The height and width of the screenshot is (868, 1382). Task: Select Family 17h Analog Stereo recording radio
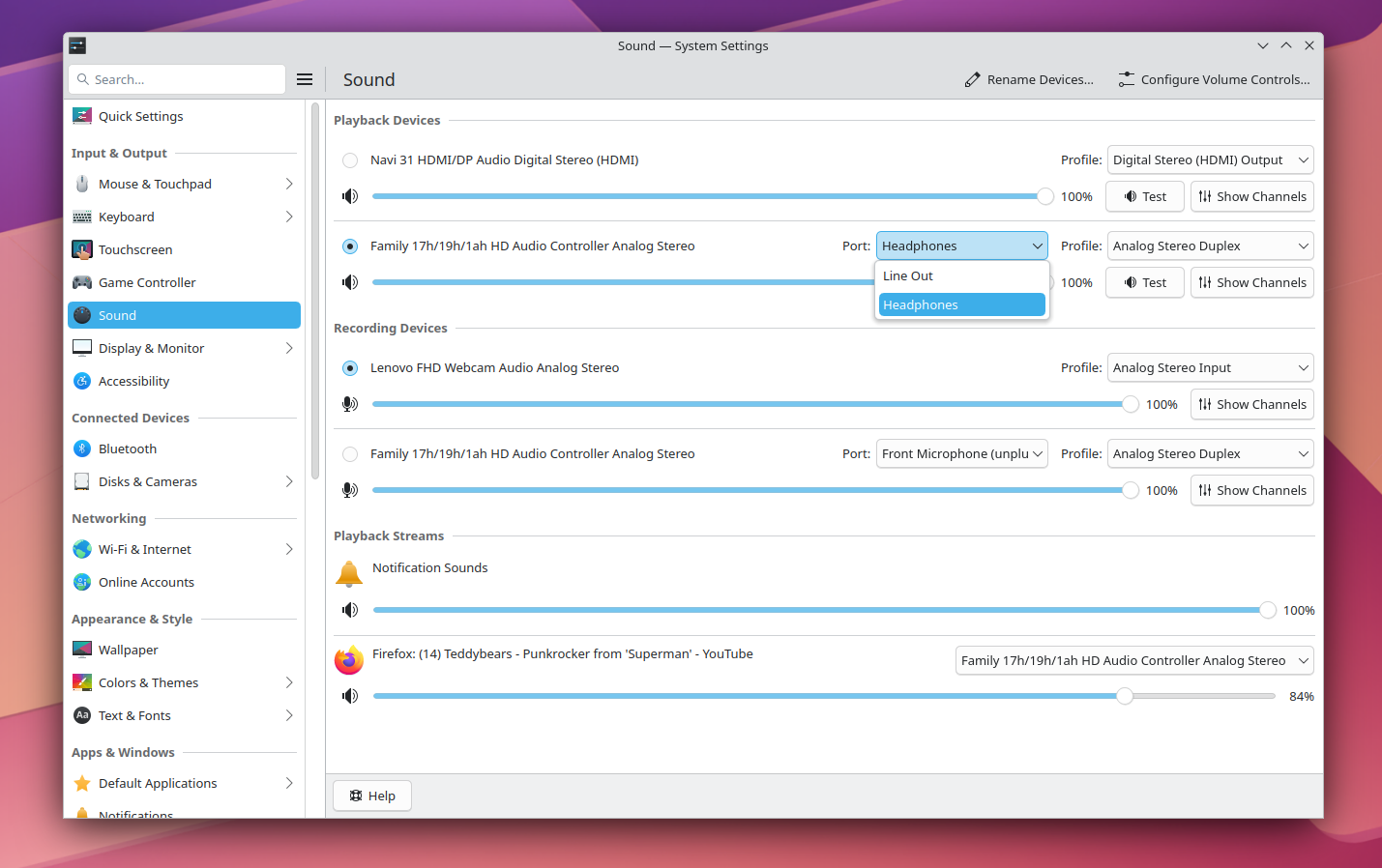350,454
